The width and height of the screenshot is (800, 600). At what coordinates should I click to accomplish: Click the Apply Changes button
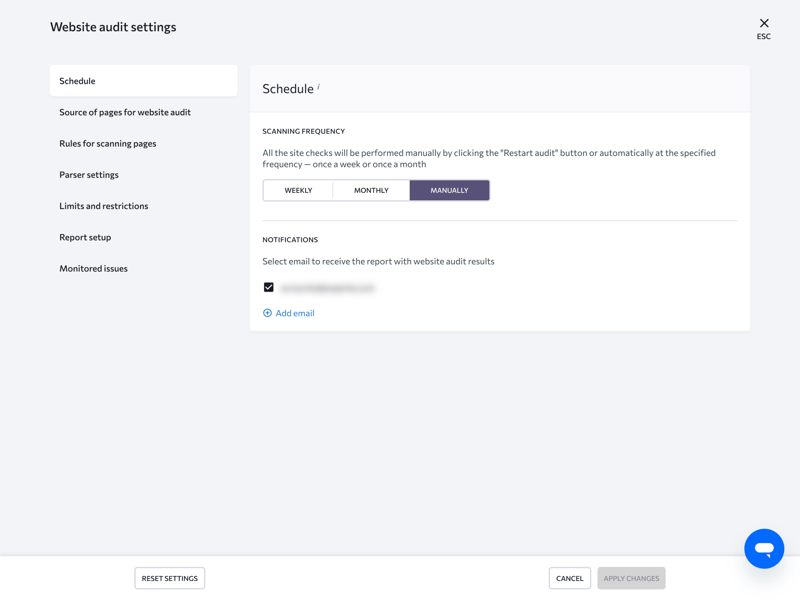click(x=631, y=578)
